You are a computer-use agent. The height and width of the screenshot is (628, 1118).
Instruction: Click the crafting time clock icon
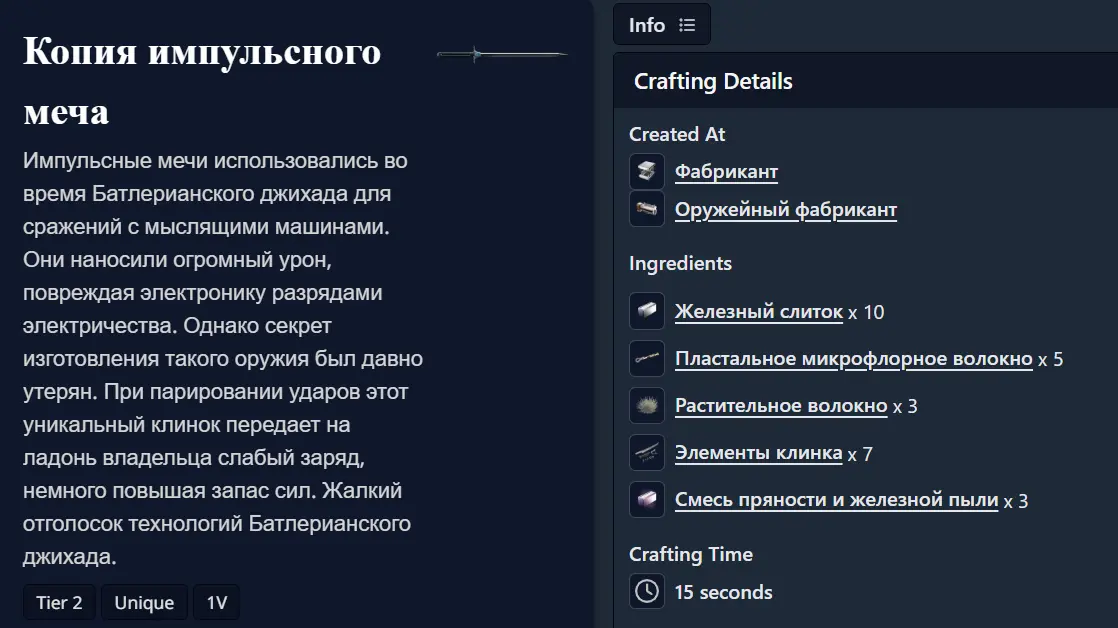pos(647,591)
